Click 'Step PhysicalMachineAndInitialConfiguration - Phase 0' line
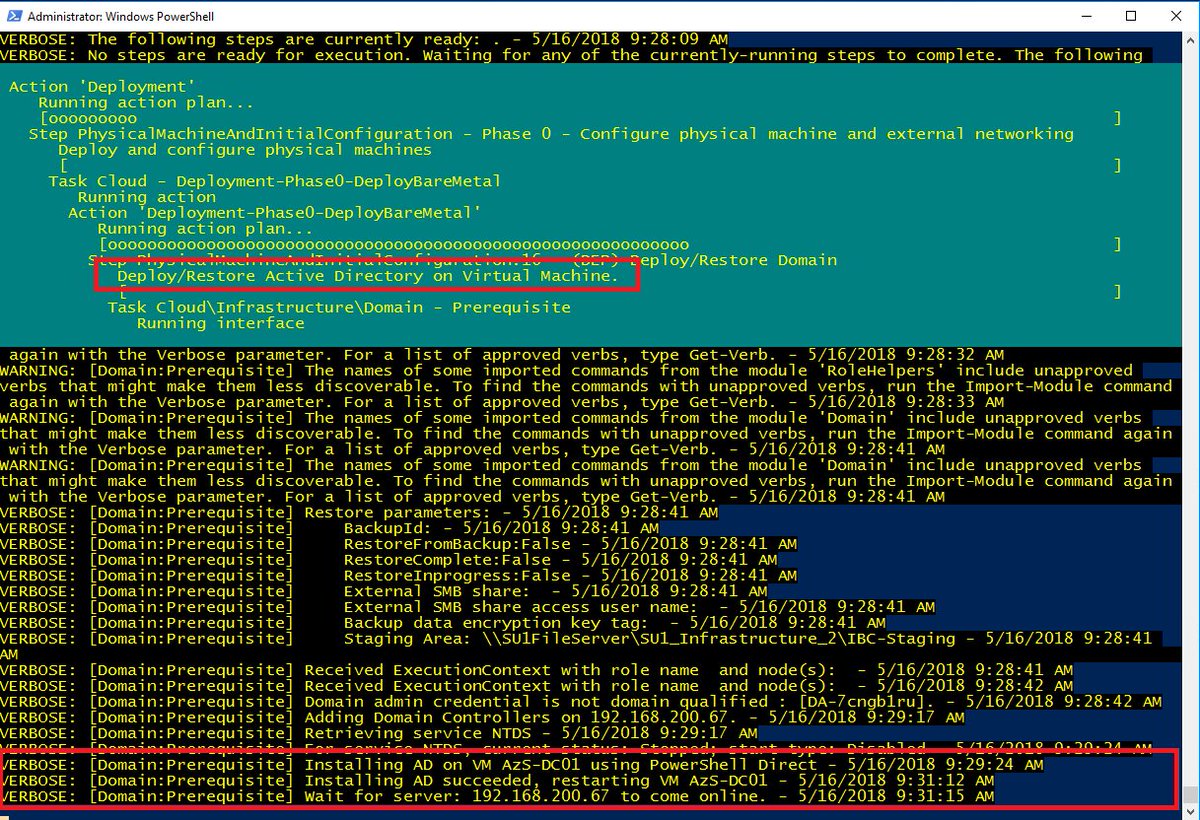The image size is (1200, 820). [x=551, y=134]
